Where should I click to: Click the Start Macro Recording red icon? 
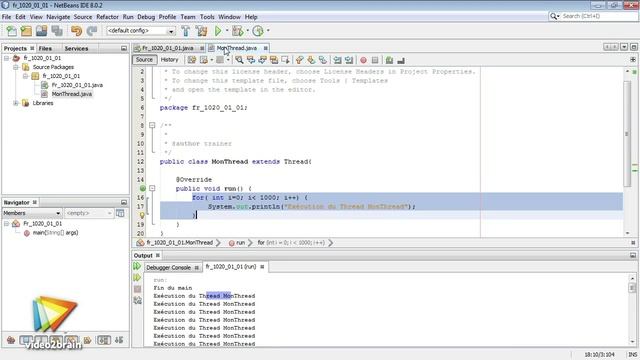point(363,60)
